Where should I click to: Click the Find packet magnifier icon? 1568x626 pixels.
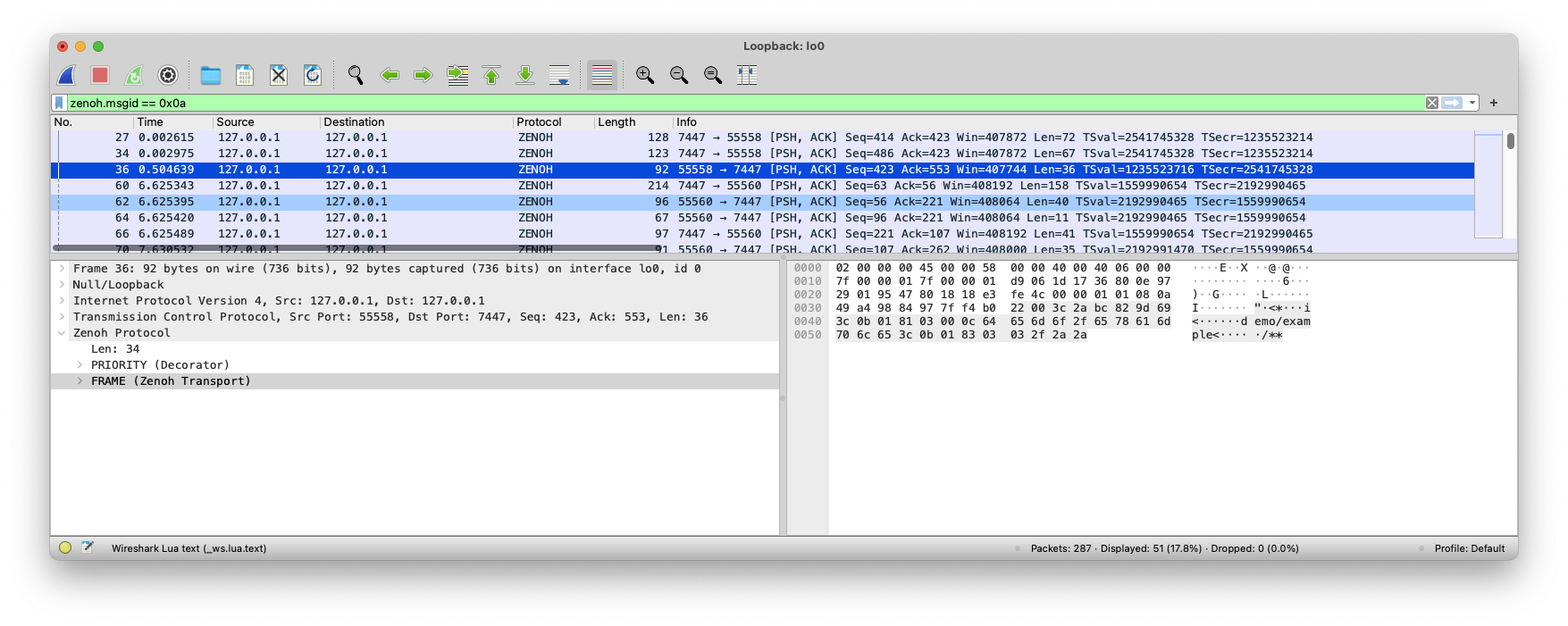tap(356, 75)
